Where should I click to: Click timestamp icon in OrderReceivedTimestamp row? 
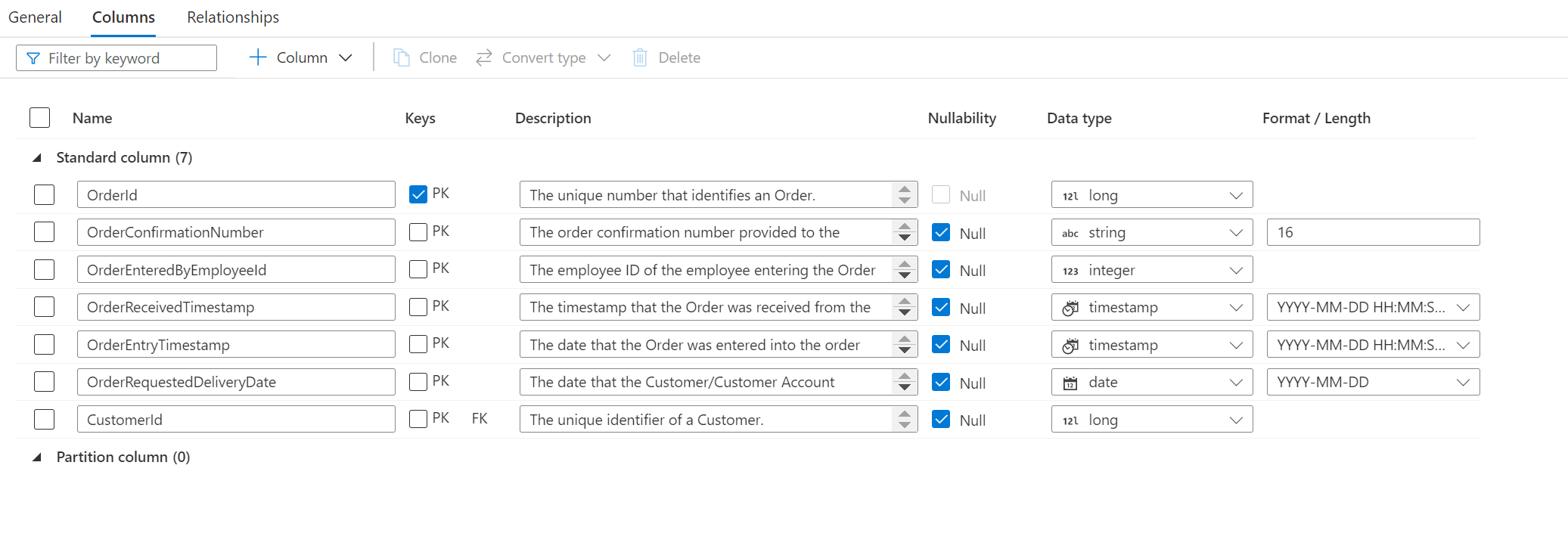click(1070, 308)
